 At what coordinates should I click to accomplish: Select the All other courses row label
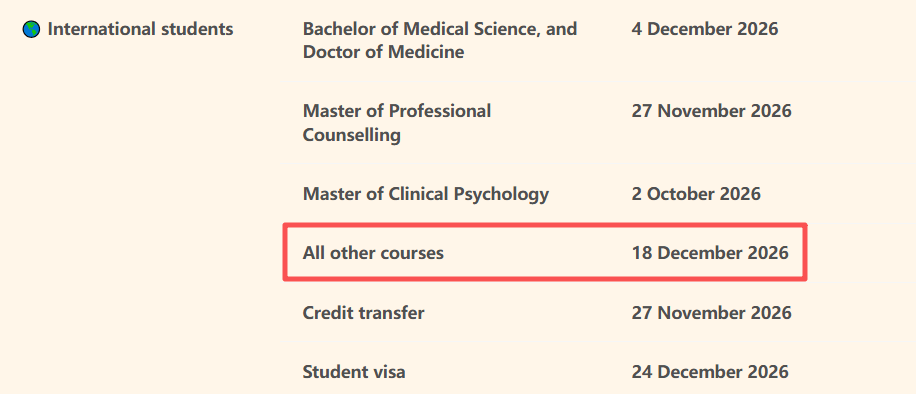[373, 253]
